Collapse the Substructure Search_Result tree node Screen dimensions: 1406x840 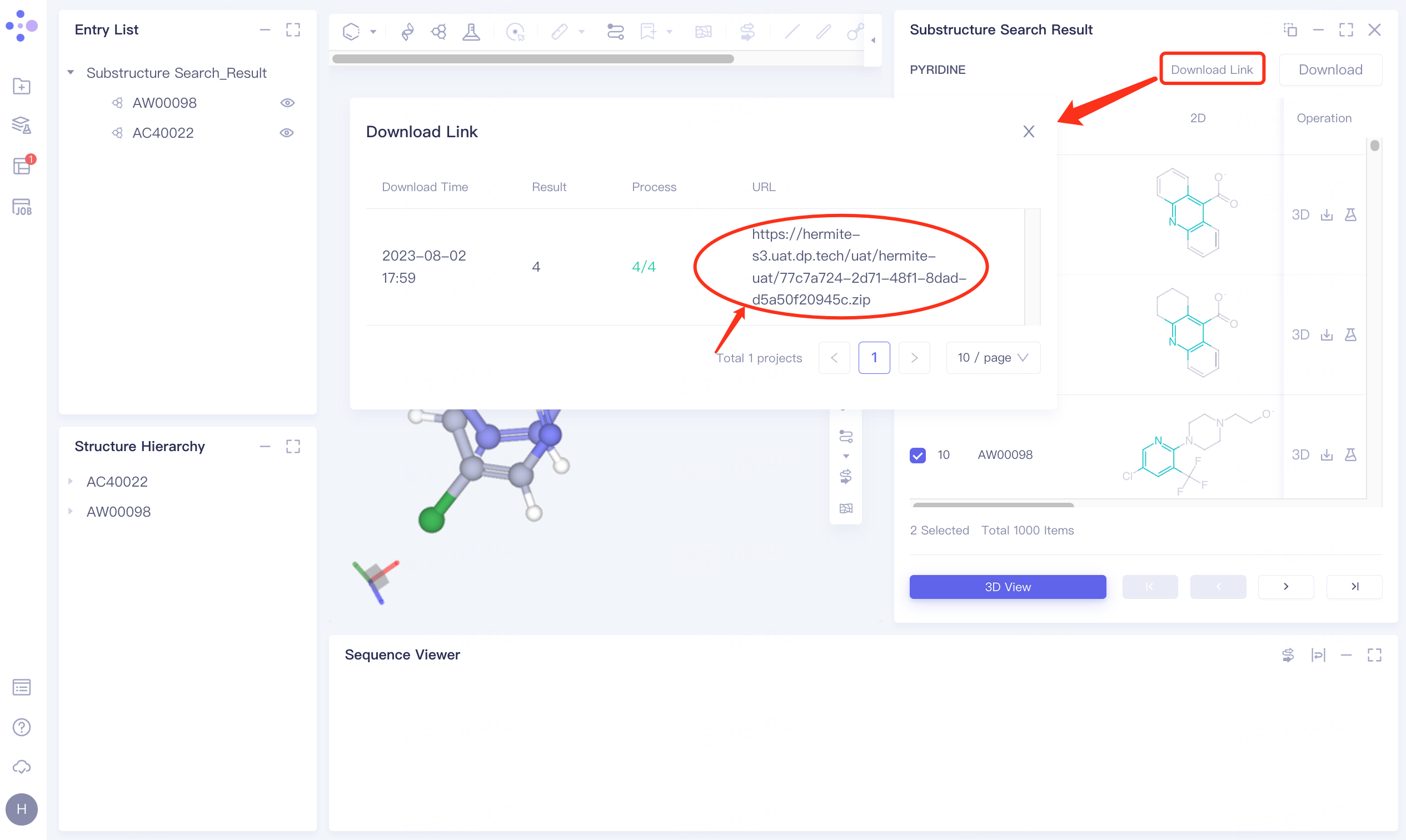coord(71,72)
